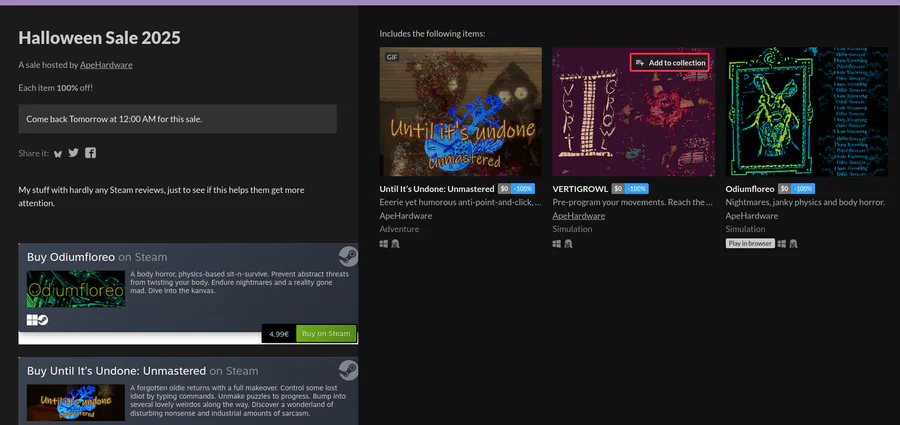The height and width of the screenshot is (425, 900).
Task: Click the small Steam platform icon under the Odiumfloreo banner
Action: [43, 320]
